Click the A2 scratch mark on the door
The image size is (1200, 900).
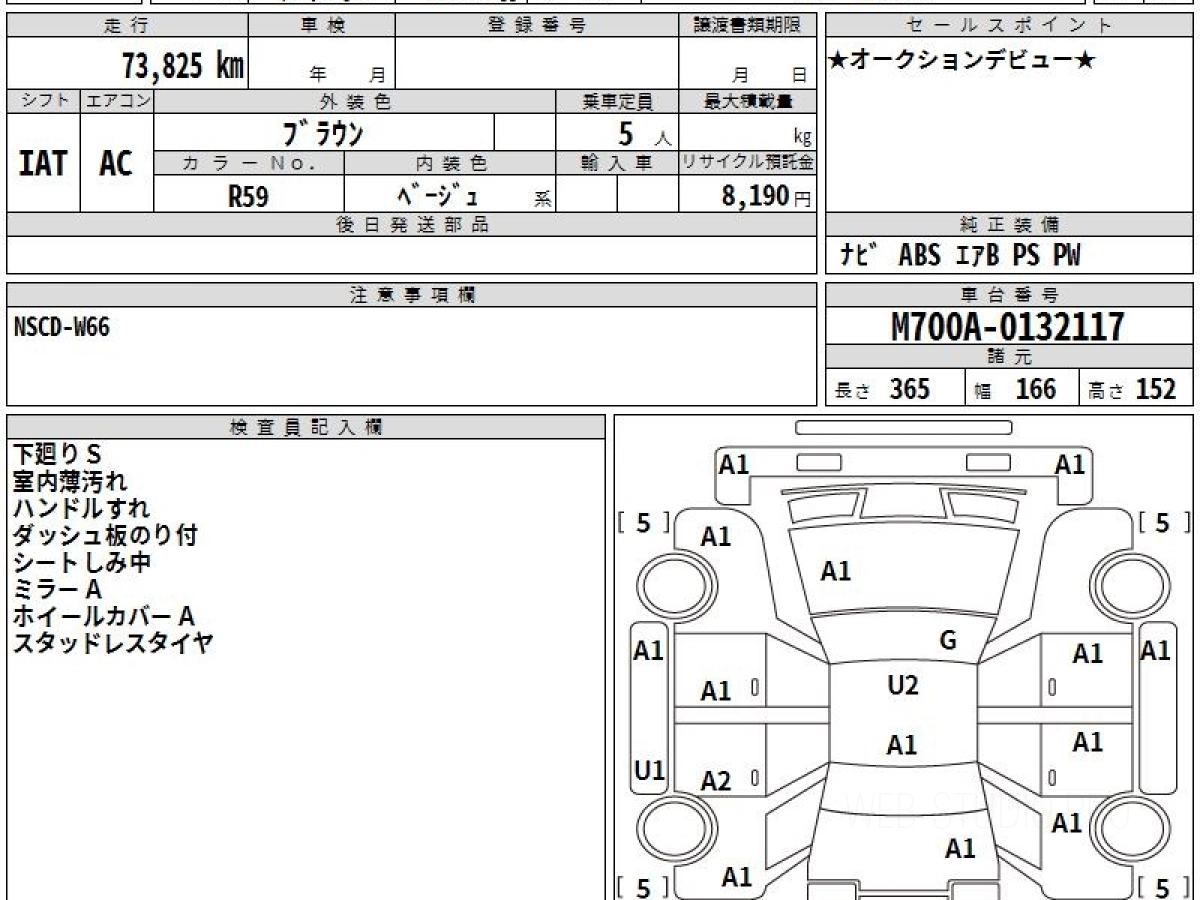tap(716, 782)
